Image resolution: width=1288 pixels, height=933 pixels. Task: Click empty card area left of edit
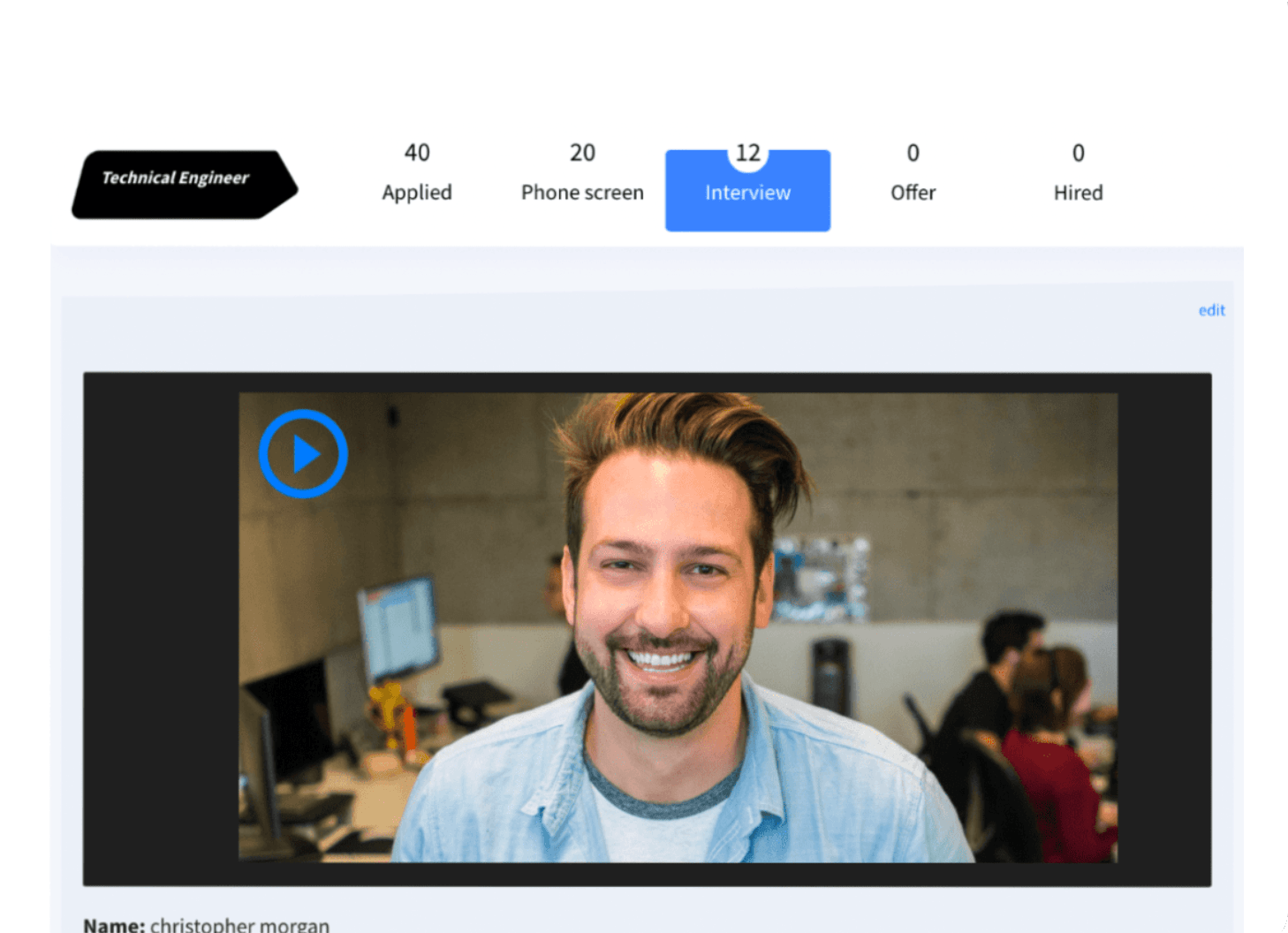[x=618, y=331]
